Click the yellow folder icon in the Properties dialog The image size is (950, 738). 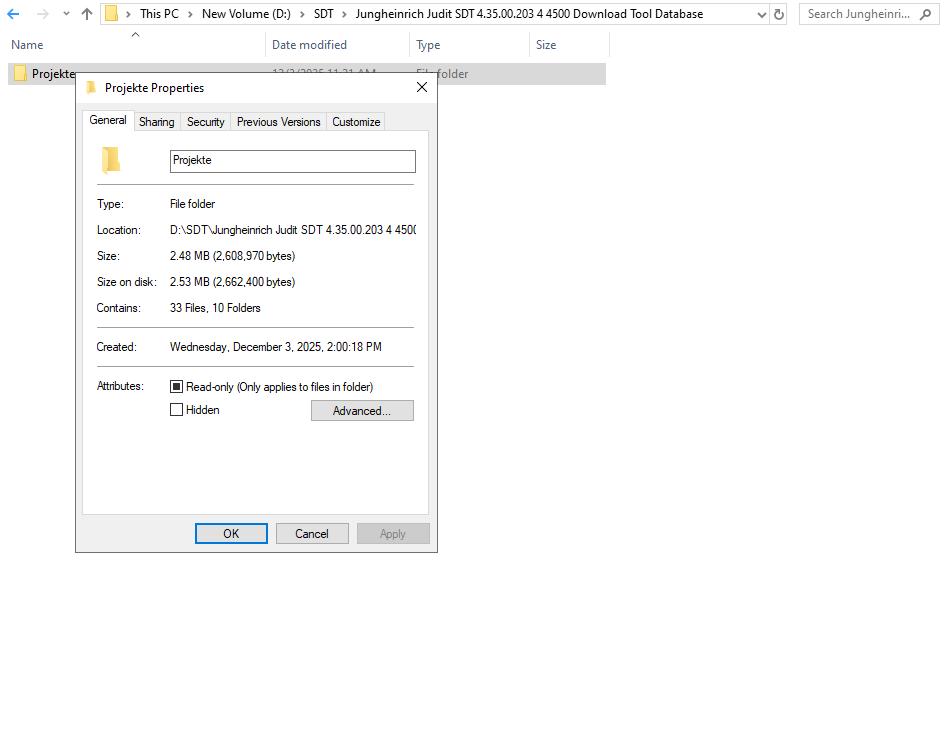click(x=112, y=160)
